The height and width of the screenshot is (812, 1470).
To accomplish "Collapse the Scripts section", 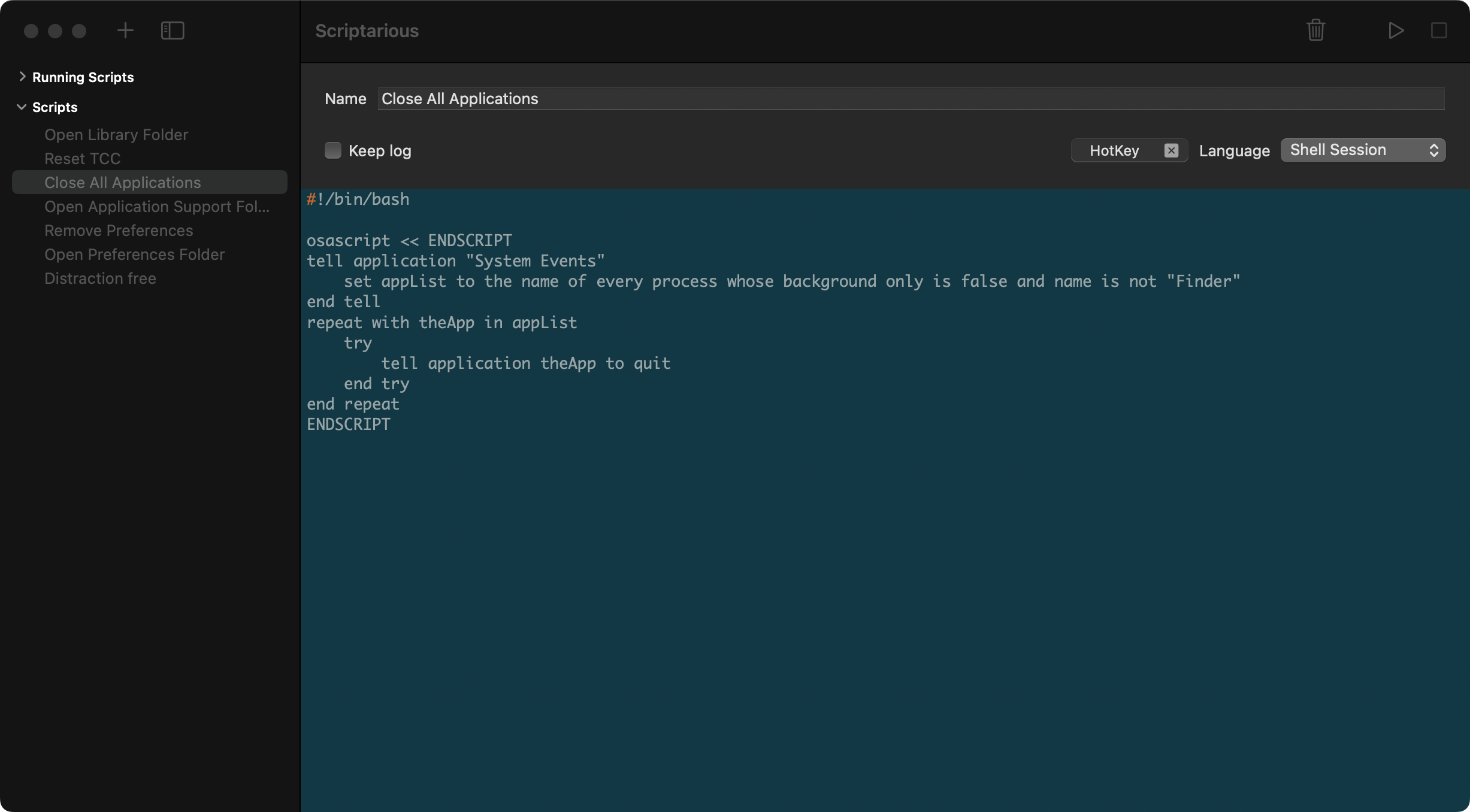I will 22,107.
